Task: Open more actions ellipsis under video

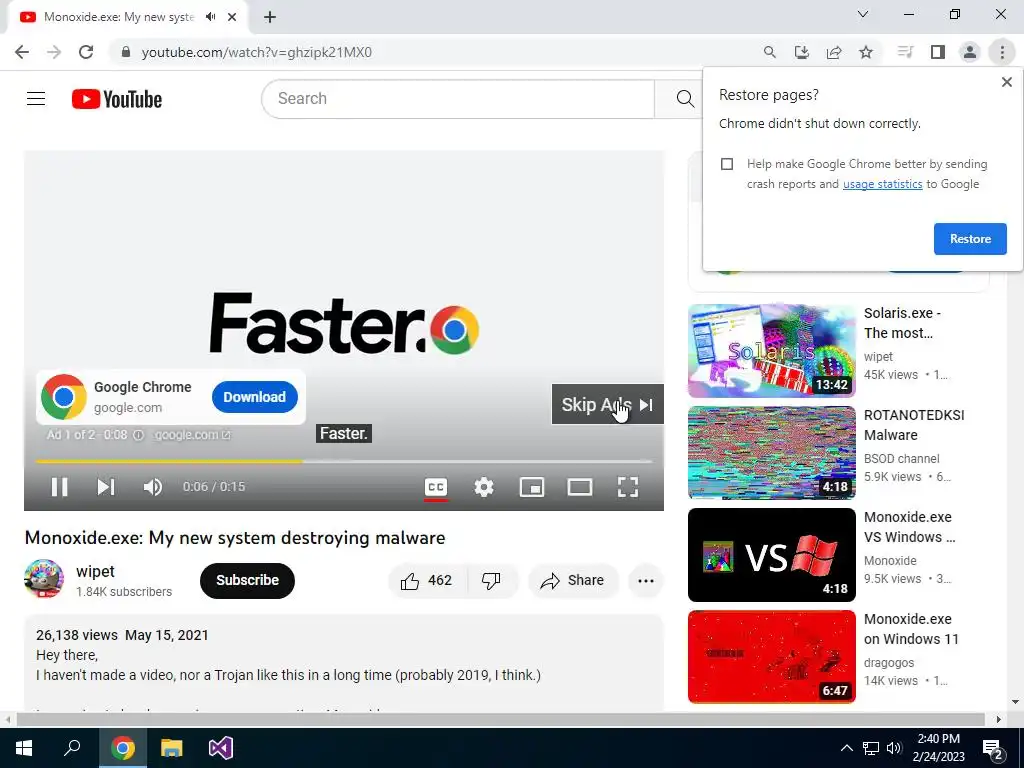Action: pyautogui.click(x=646, y=581)
